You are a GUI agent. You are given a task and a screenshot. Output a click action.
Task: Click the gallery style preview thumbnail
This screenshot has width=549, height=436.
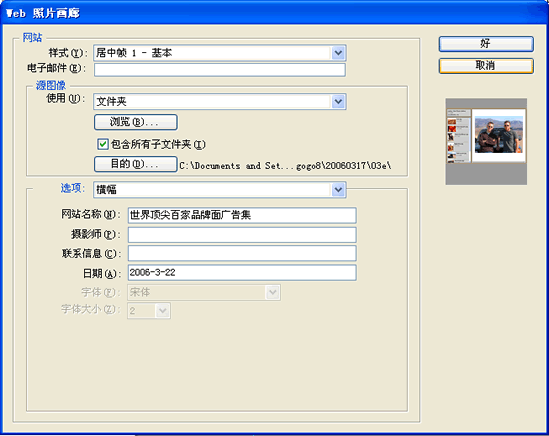coord(486,141)
